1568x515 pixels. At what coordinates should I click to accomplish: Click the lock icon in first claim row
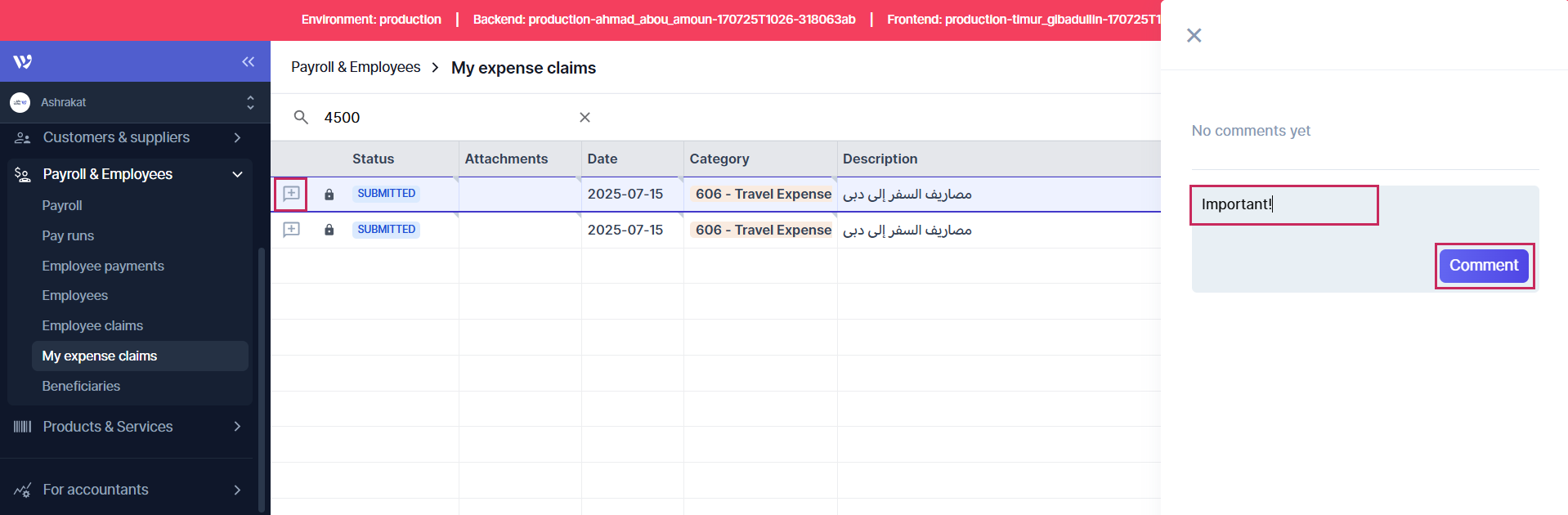coord(329,195)
